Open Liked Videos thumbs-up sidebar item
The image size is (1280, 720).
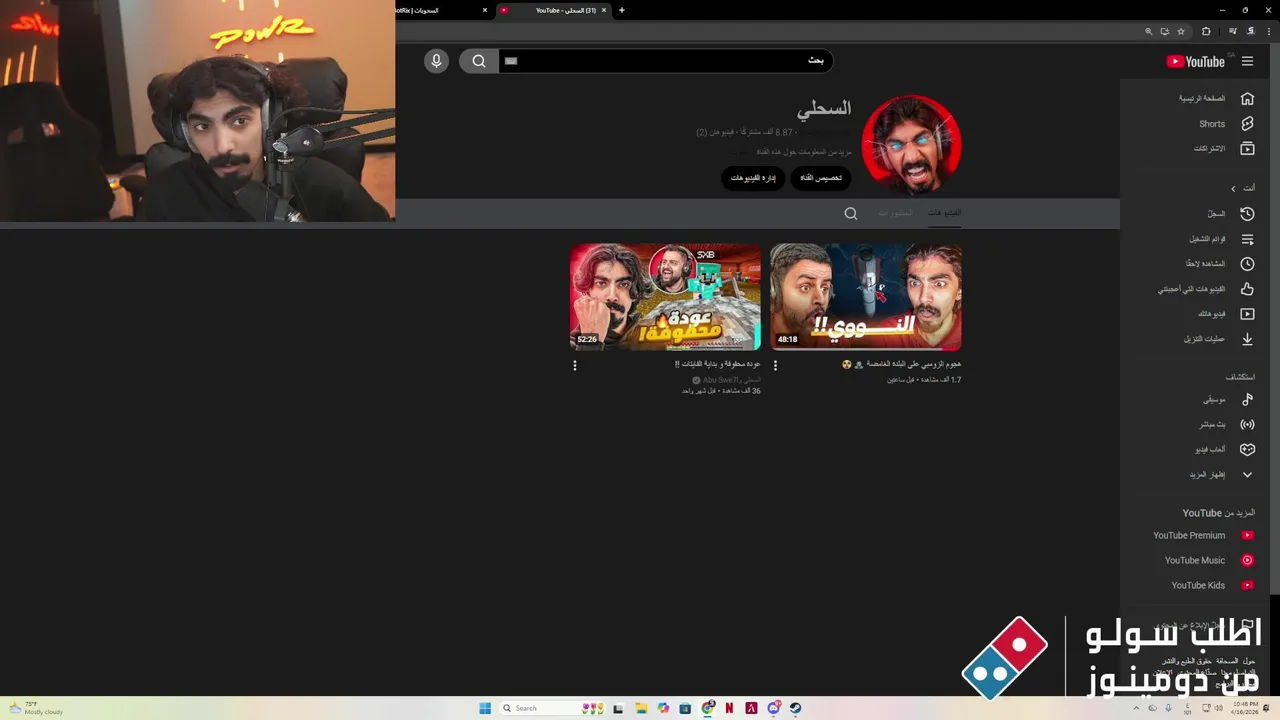coord(1207,289)
